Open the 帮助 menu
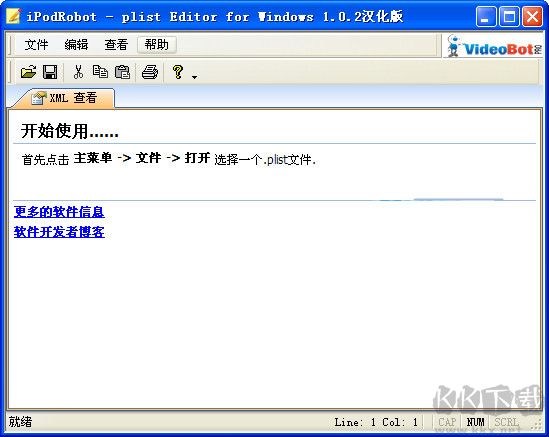The height and width of the screenshot is (437, 549). coord(157,45)
